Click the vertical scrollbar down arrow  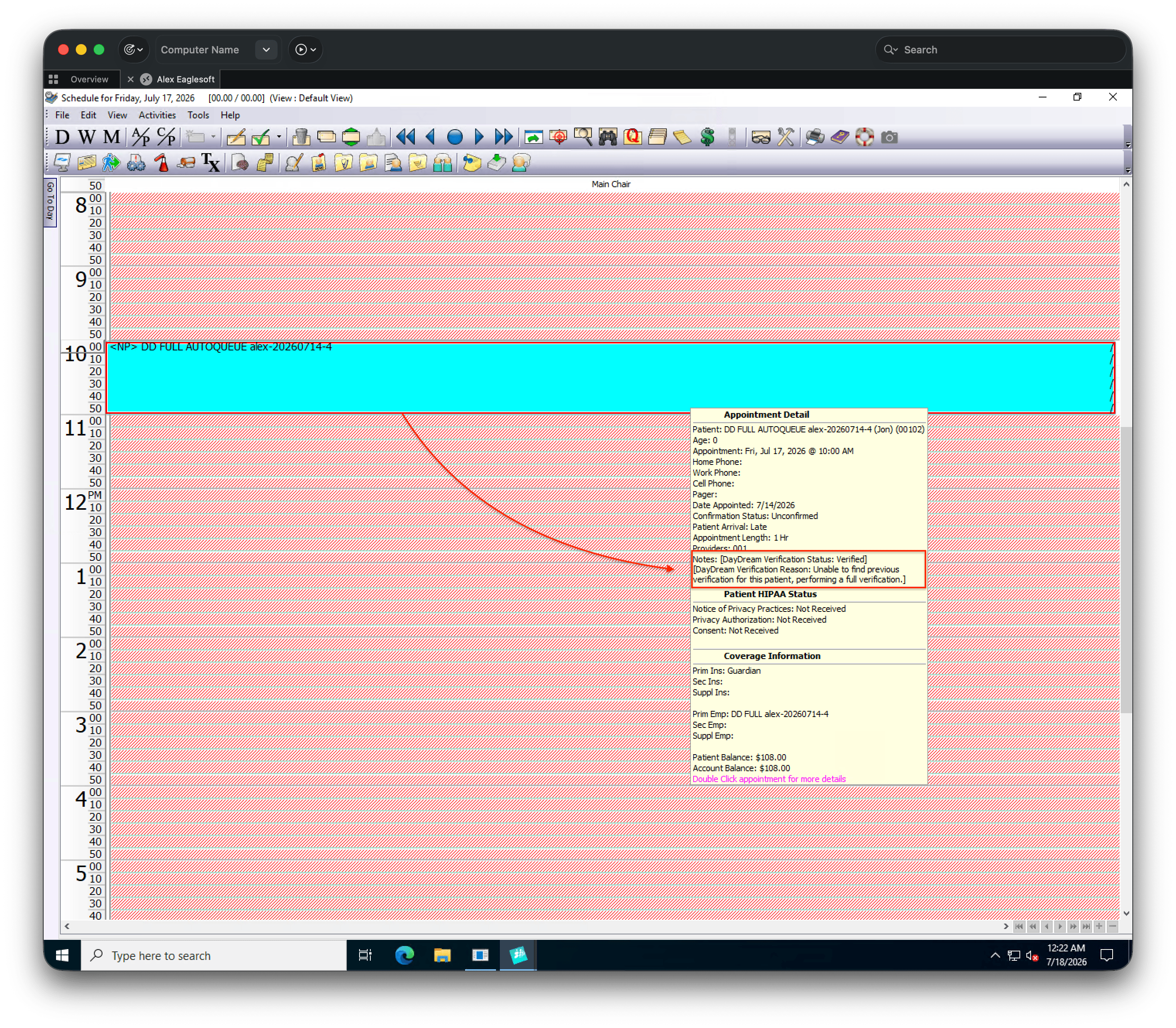[1126, 913]
